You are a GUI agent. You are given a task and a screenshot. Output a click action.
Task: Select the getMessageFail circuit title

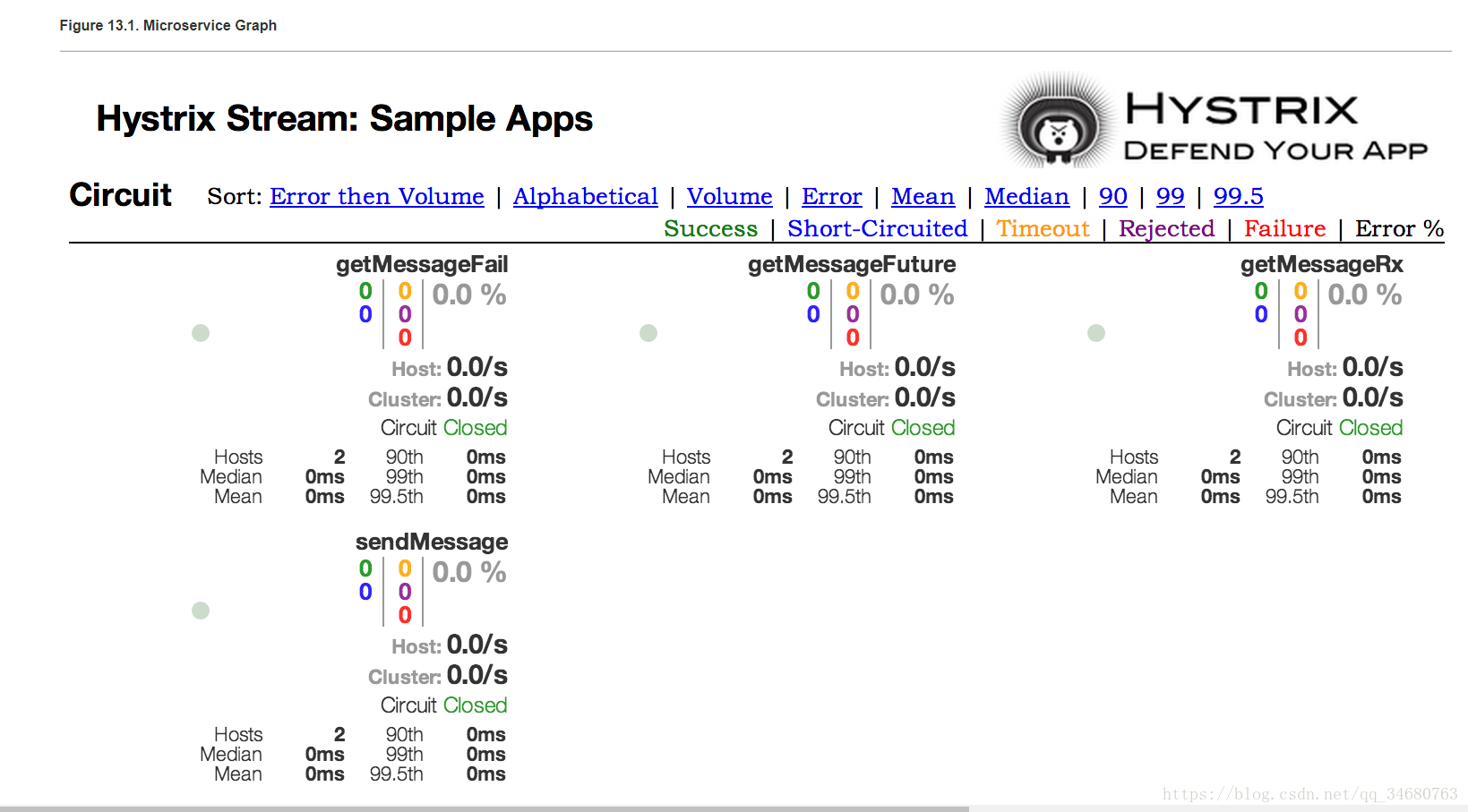tap(422, 264)
